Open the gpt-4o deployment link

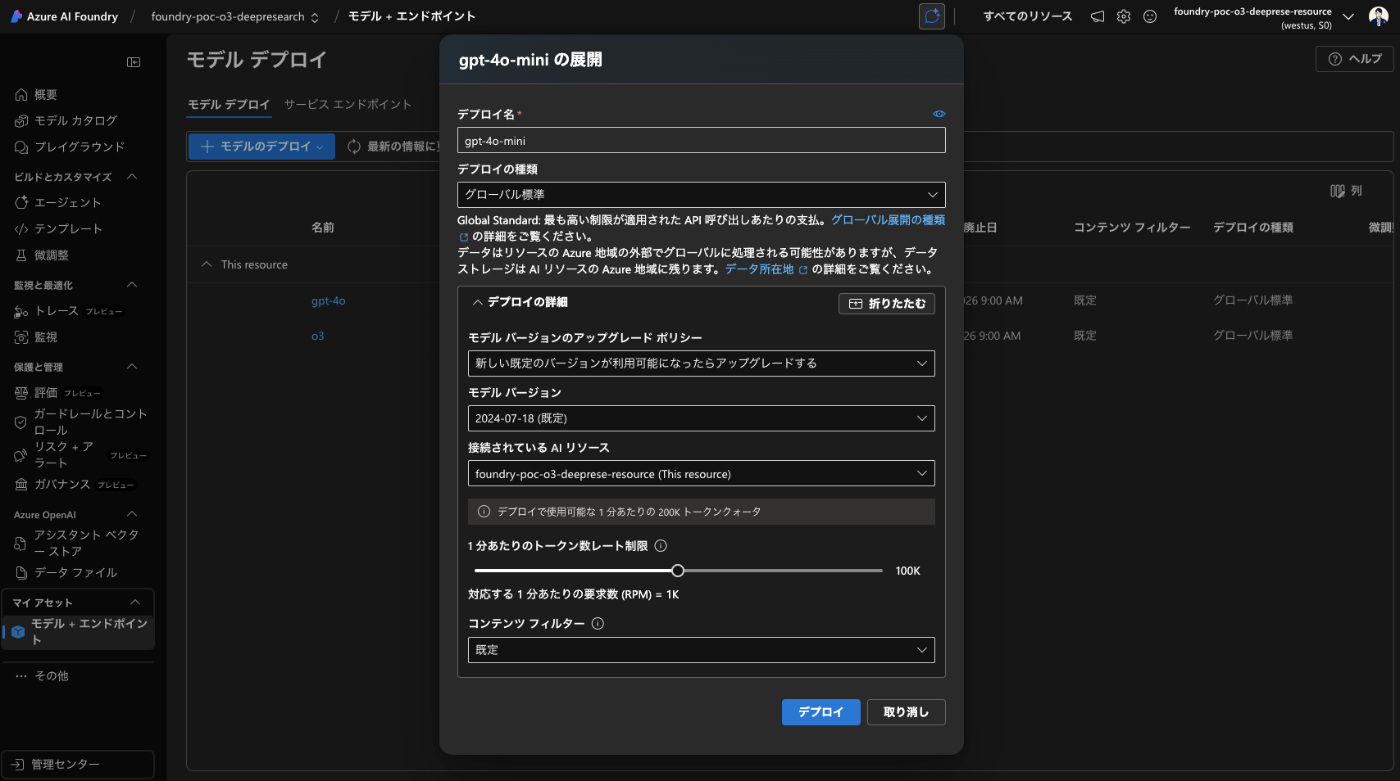(328, 300)
